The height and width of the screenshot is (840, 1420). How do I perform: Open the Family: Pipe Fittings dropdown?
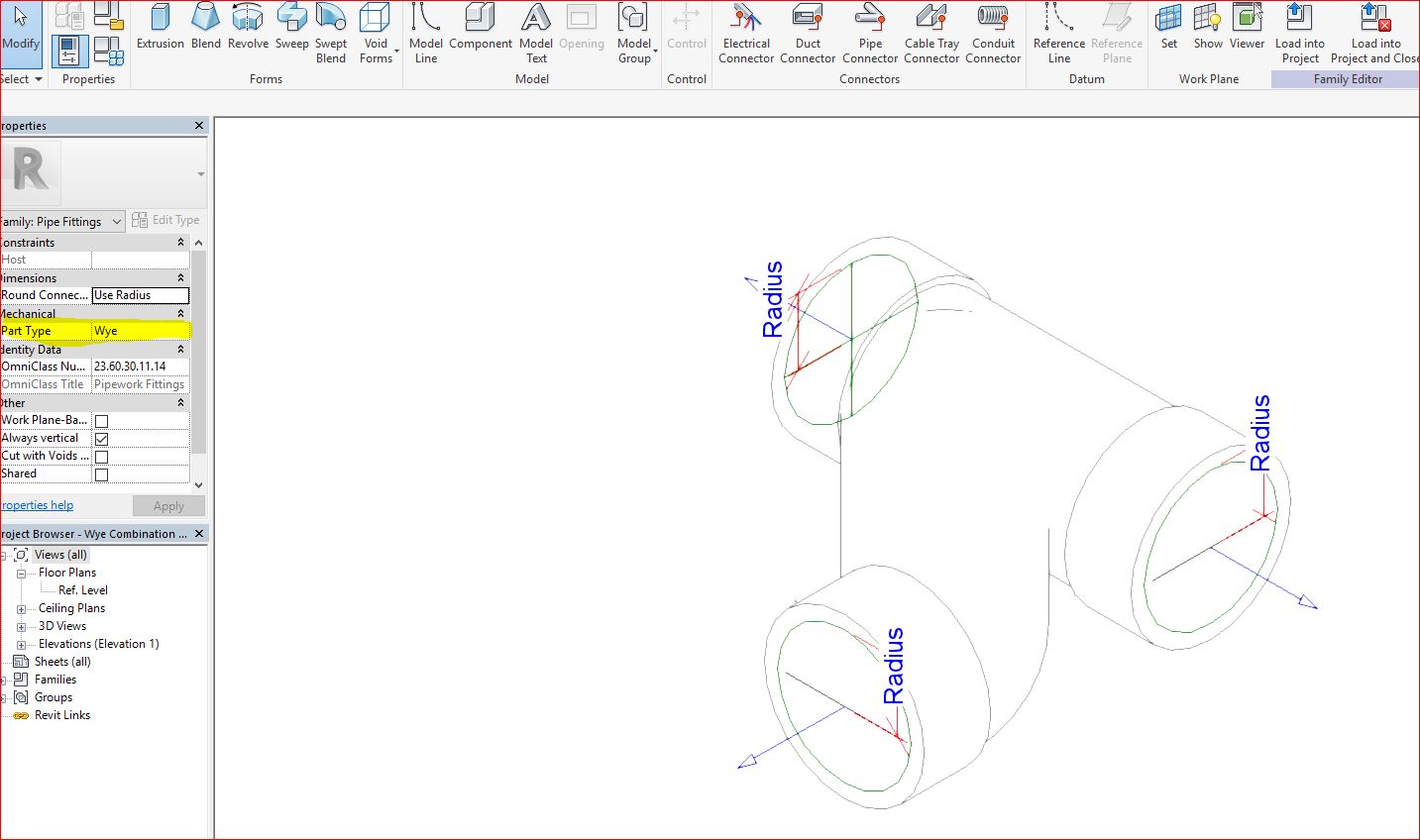click(114, 221)
